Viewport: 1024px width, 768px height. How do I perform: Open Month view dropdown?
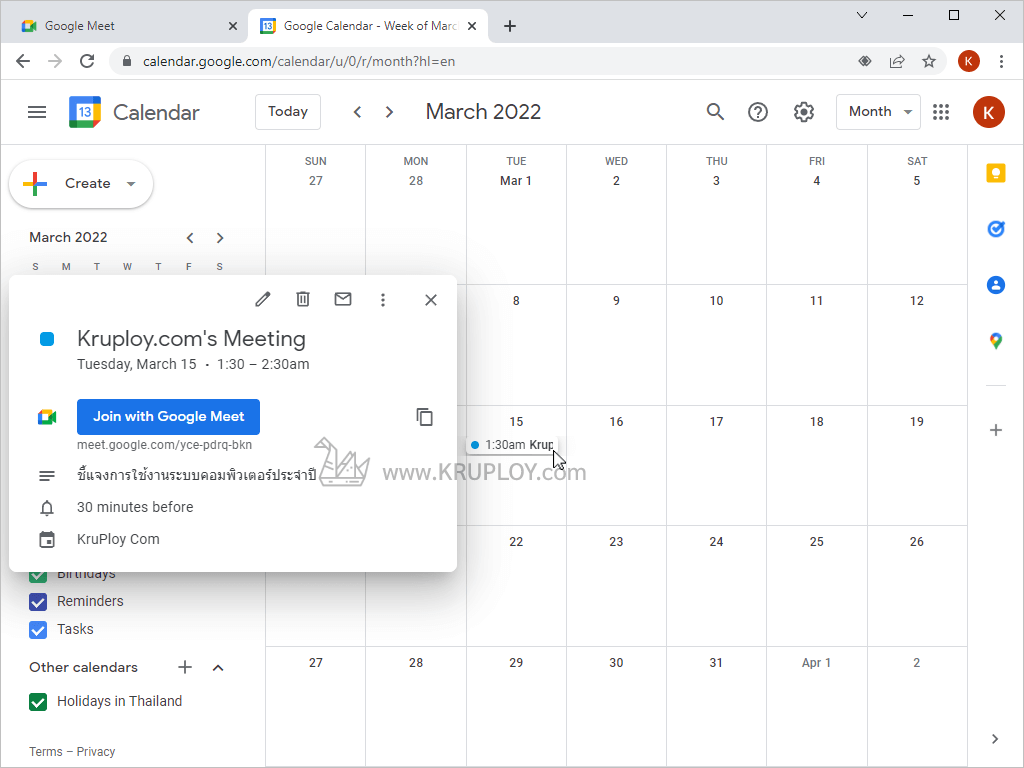coord(878,112)
